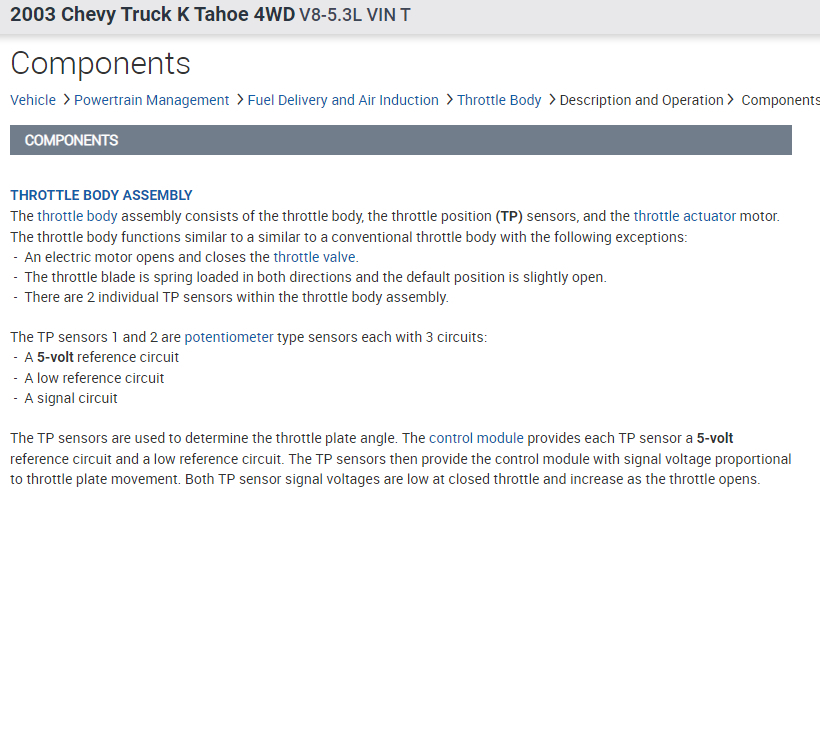Follow the 'throttle actuator' inline link
The width and height of the screenshot is (820, 740).
point(685,216)
